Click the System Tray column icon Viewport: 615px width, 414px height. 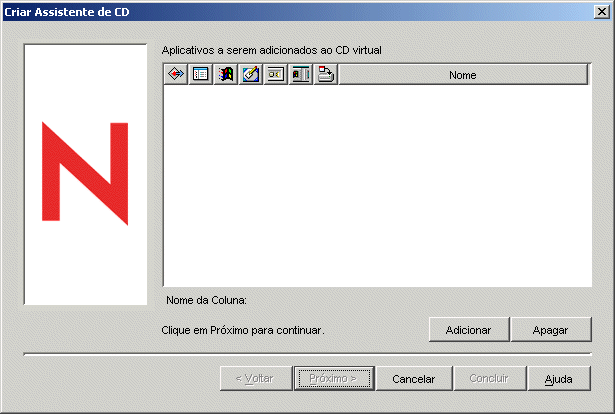pyautogui.click(x=276, y=74)
